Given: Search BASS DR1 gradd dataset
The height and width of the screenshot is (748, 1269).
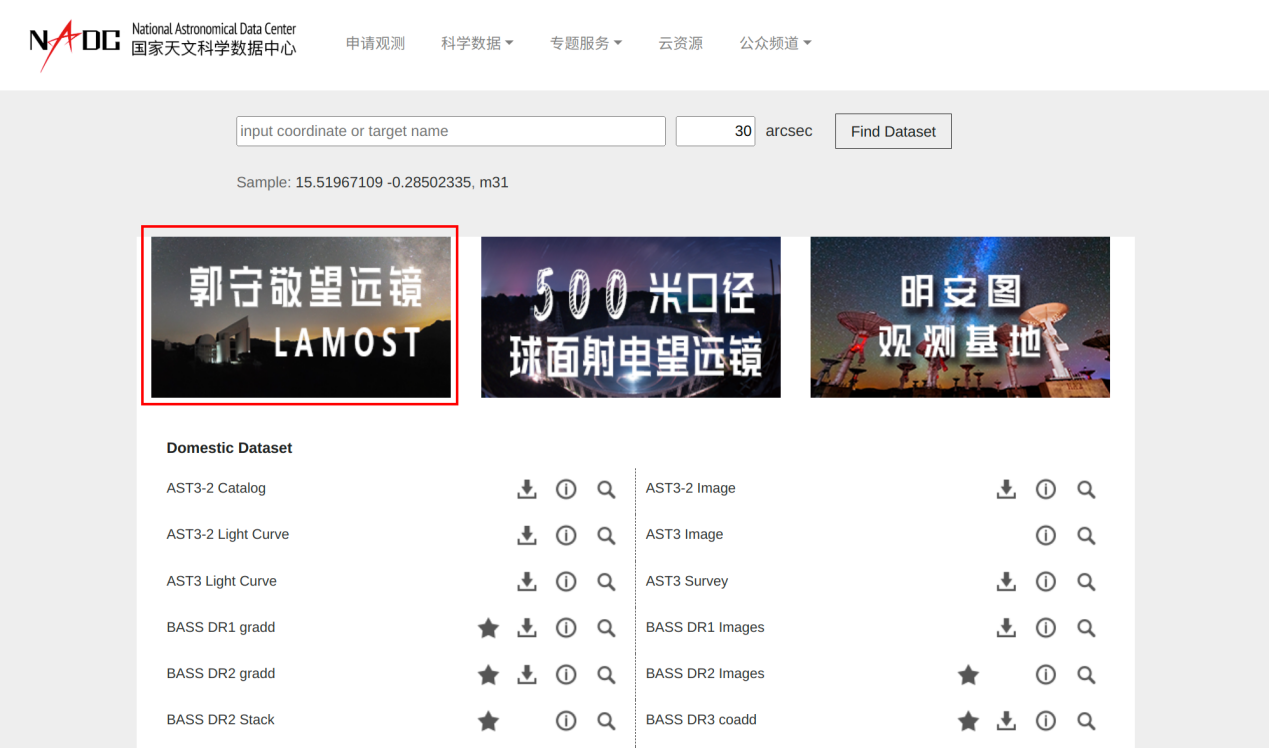Looking at the screenshot, I should point(606,628).
